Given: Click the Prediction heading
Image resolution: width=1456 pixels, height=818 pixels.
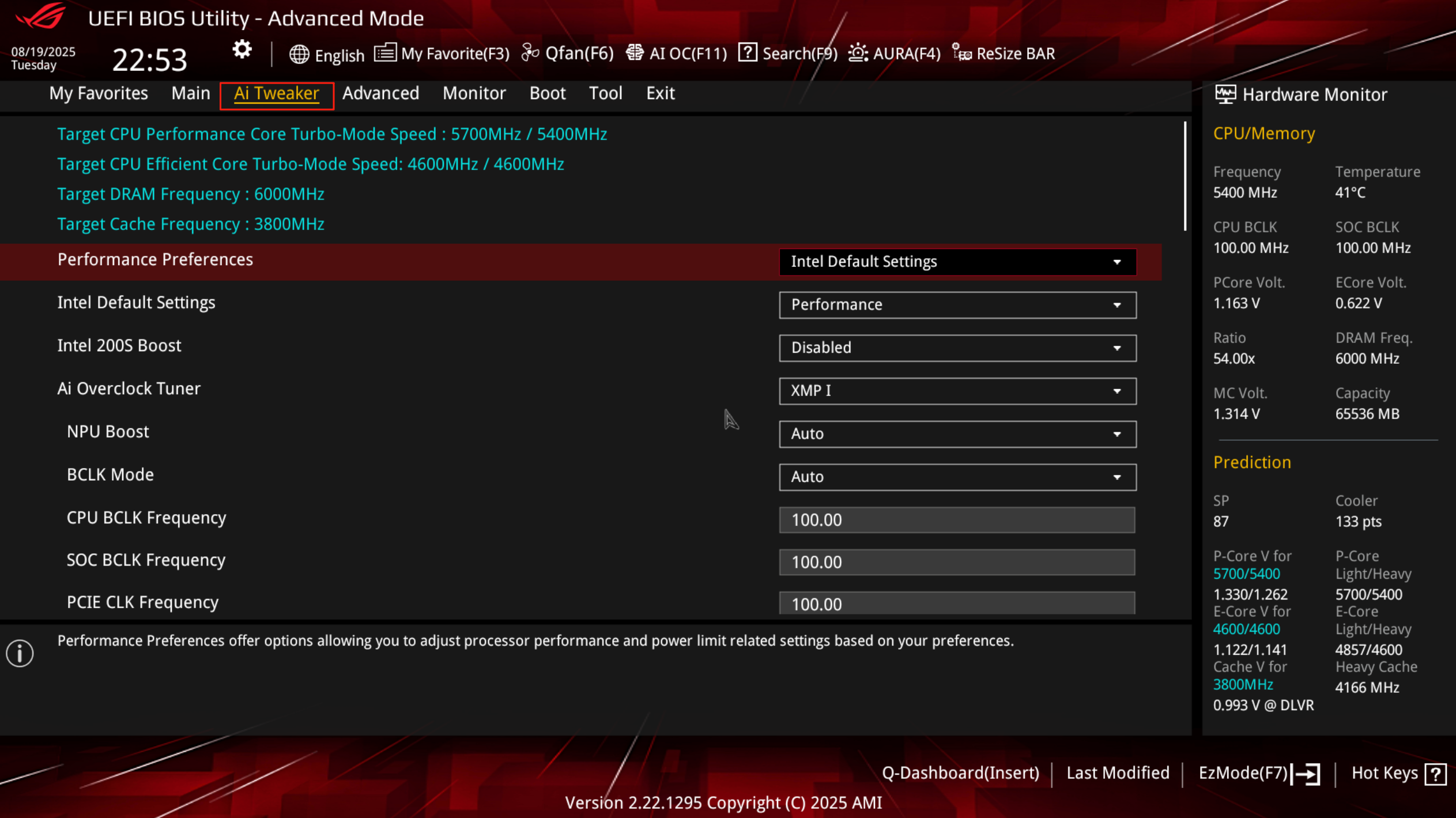Looking at the screenshot, I should click(1252, 462).
